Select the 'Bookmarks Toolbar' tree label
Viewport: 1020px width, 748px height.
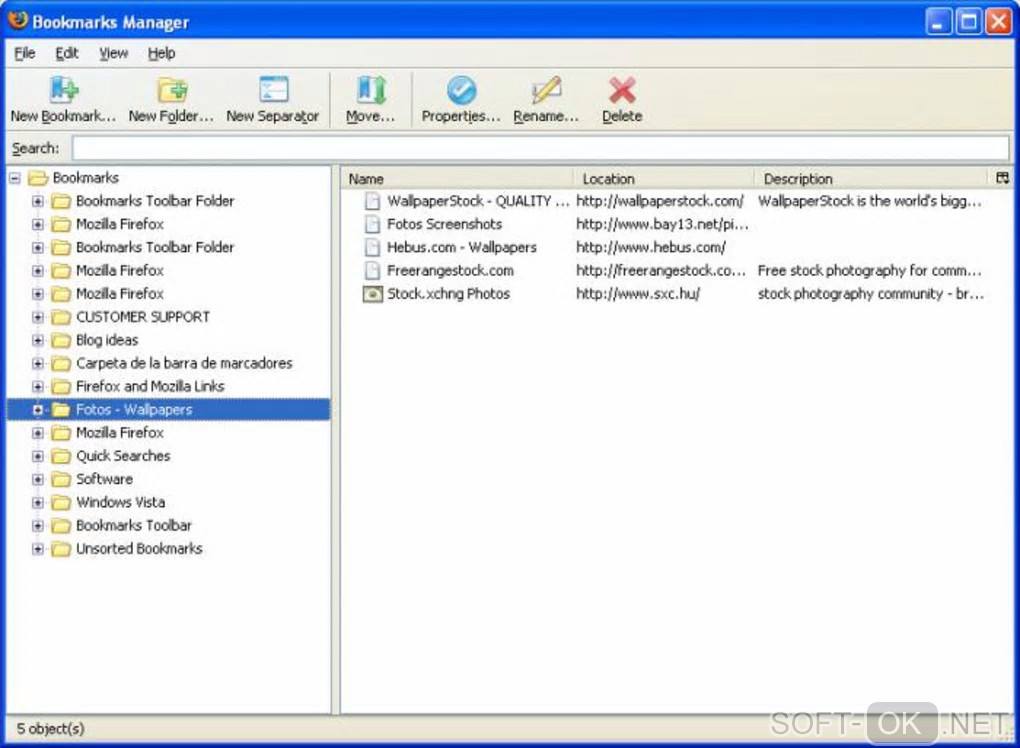pos(133,526)
